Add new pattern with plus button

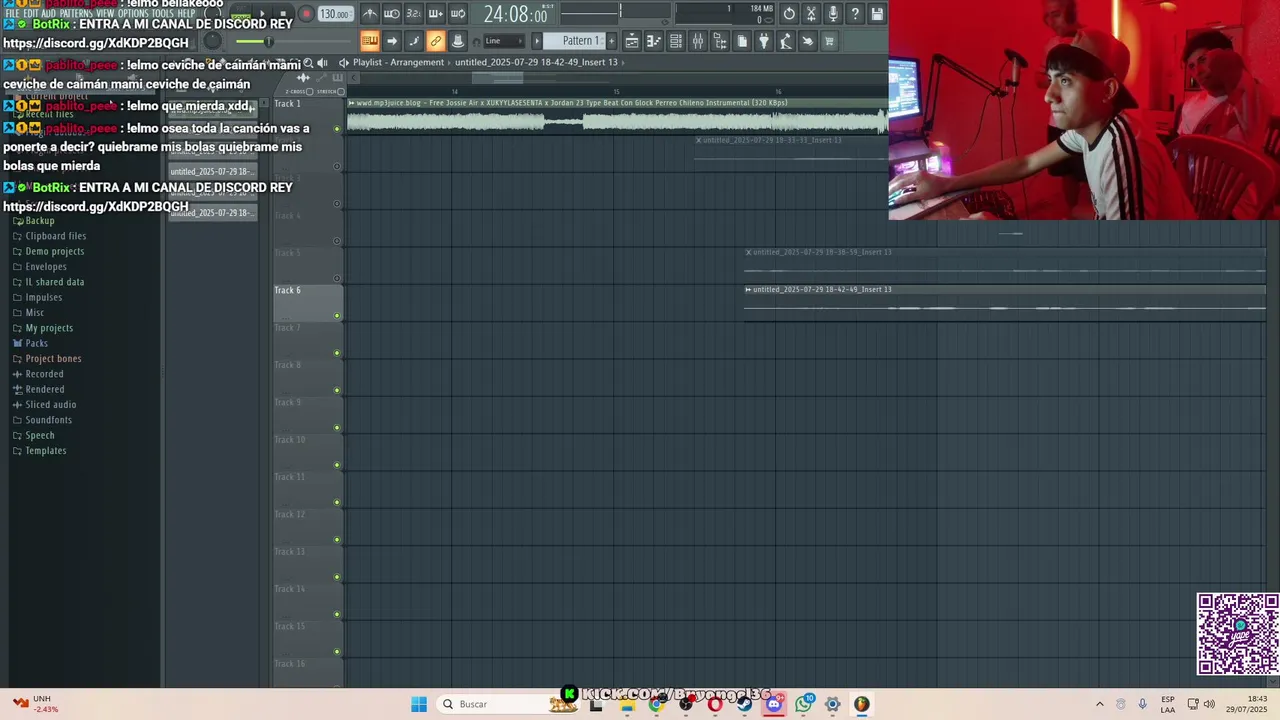pos(610,41)
